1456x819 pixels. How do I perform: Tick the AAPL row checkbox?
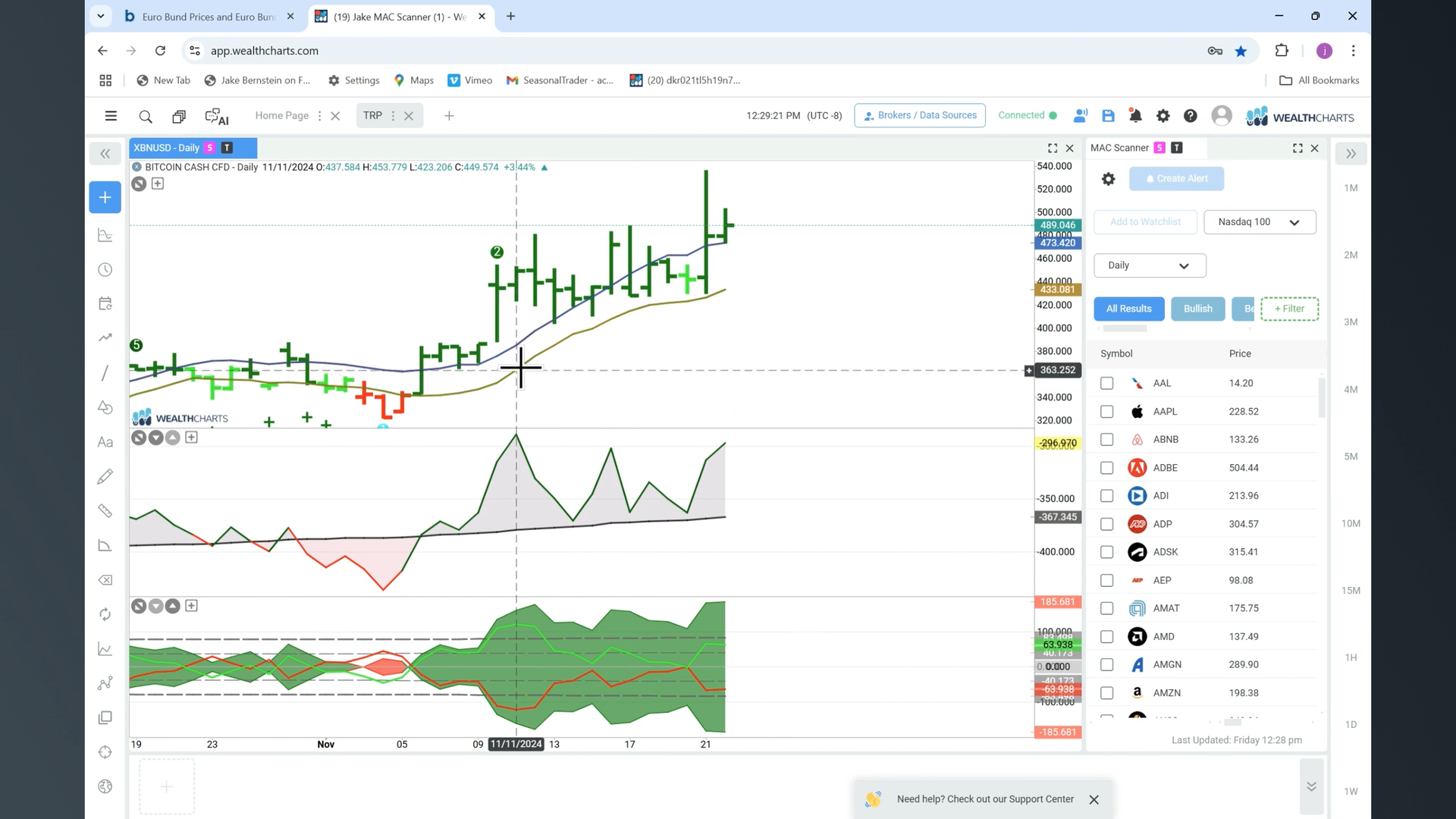[x=1106, y=411]
